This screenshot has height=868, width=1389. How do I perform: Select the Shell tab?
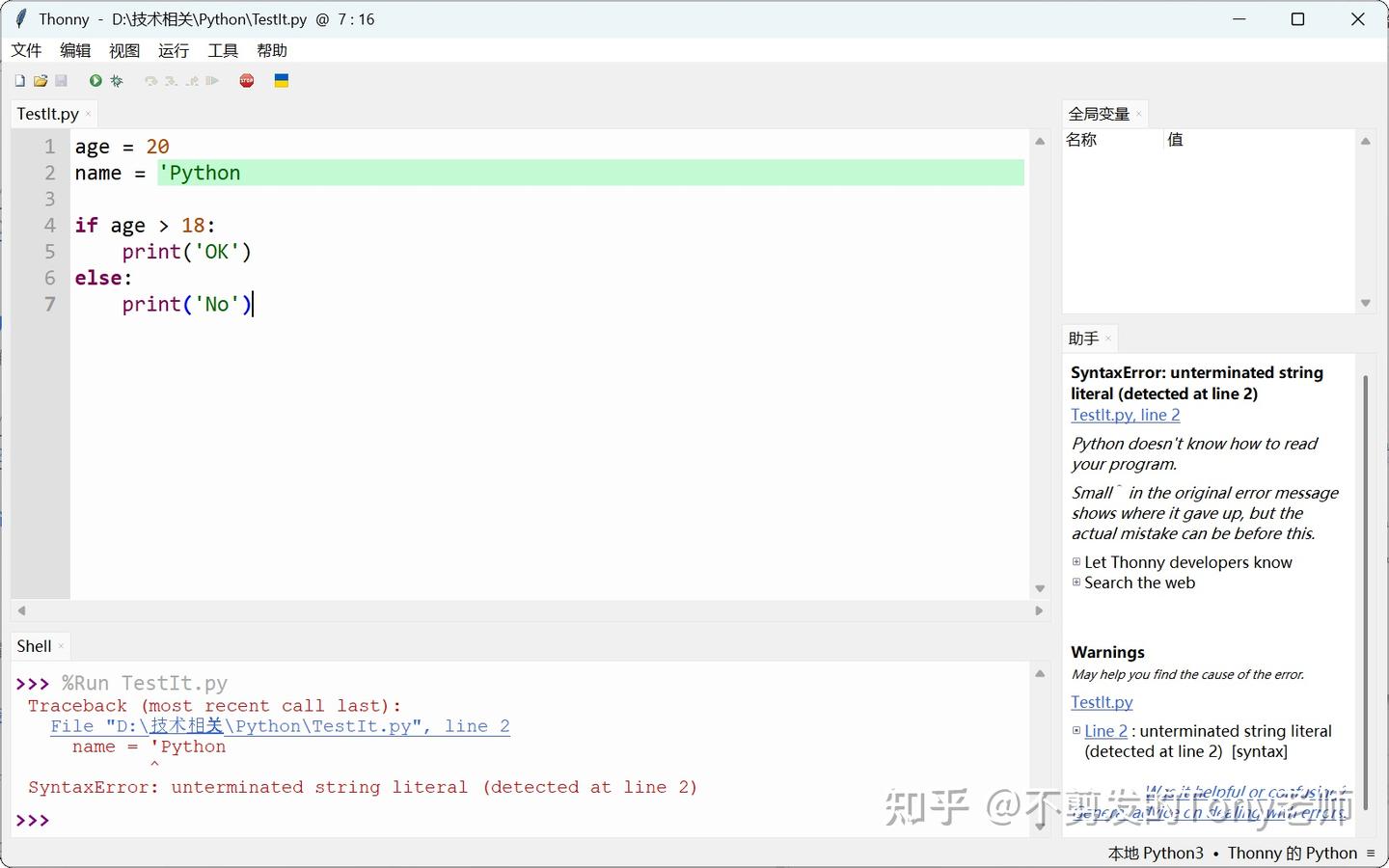coord(34,646)
